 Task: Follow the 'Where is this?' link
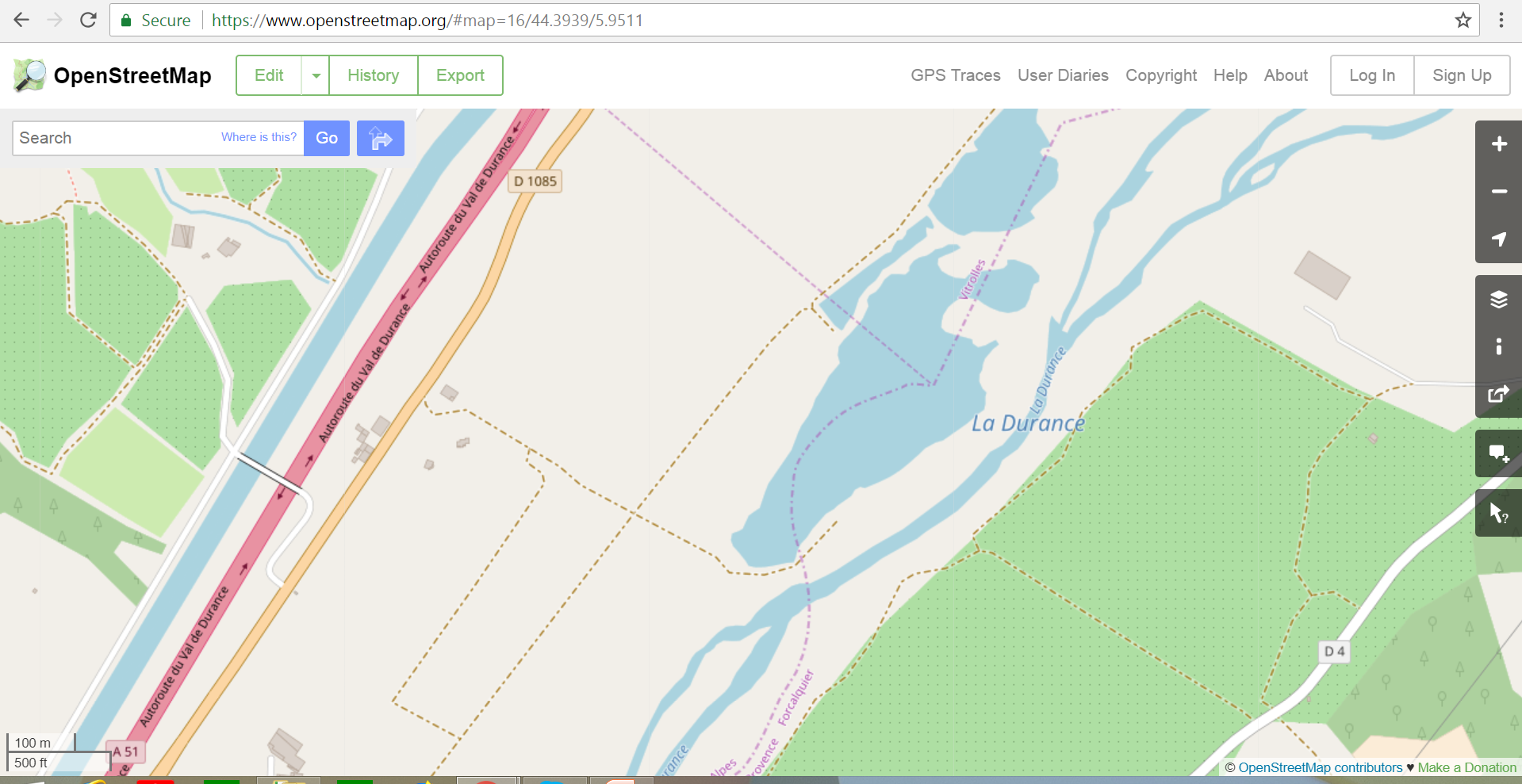tap(259, 137)
